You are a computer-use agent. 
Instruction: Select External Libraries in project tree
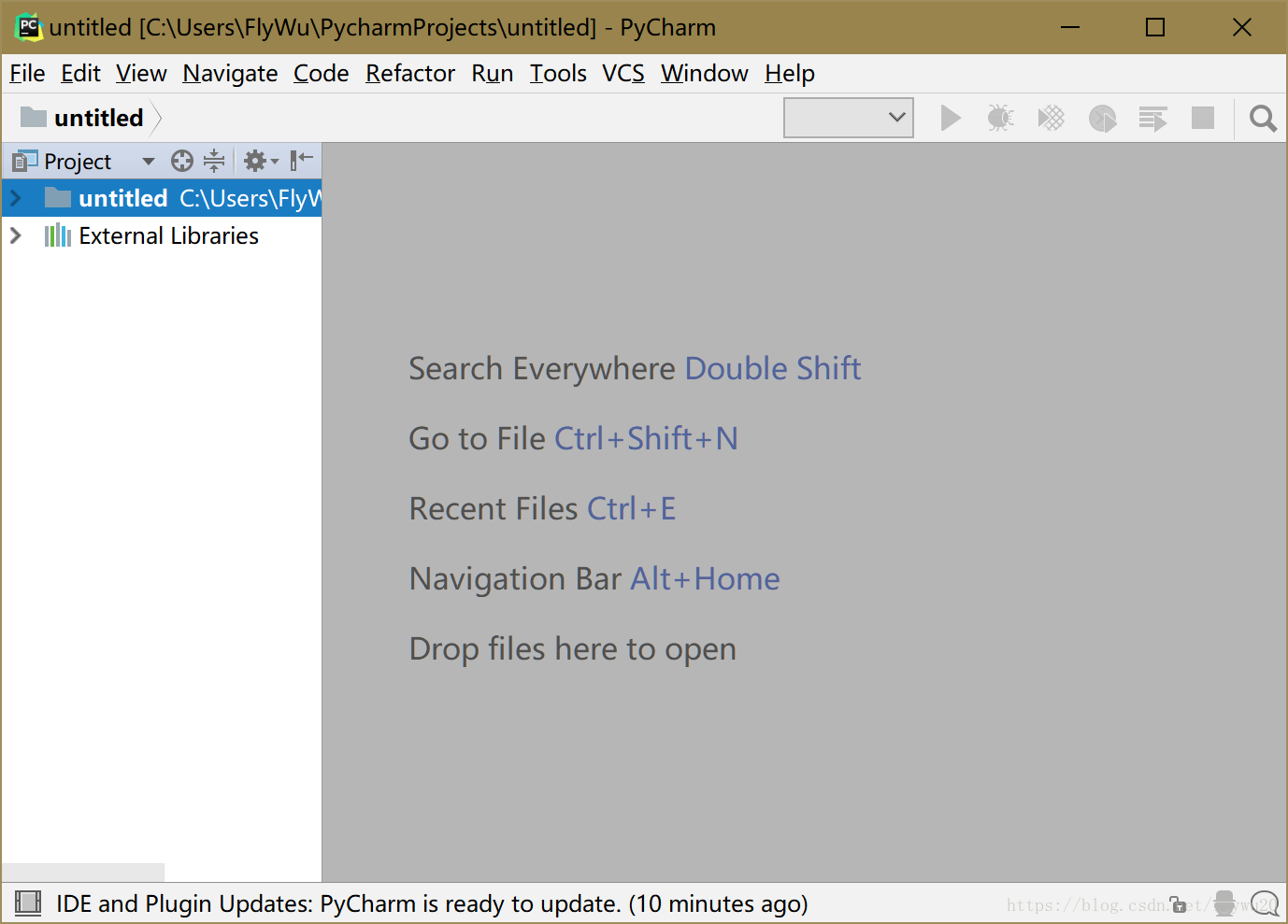tap(168, 235)
